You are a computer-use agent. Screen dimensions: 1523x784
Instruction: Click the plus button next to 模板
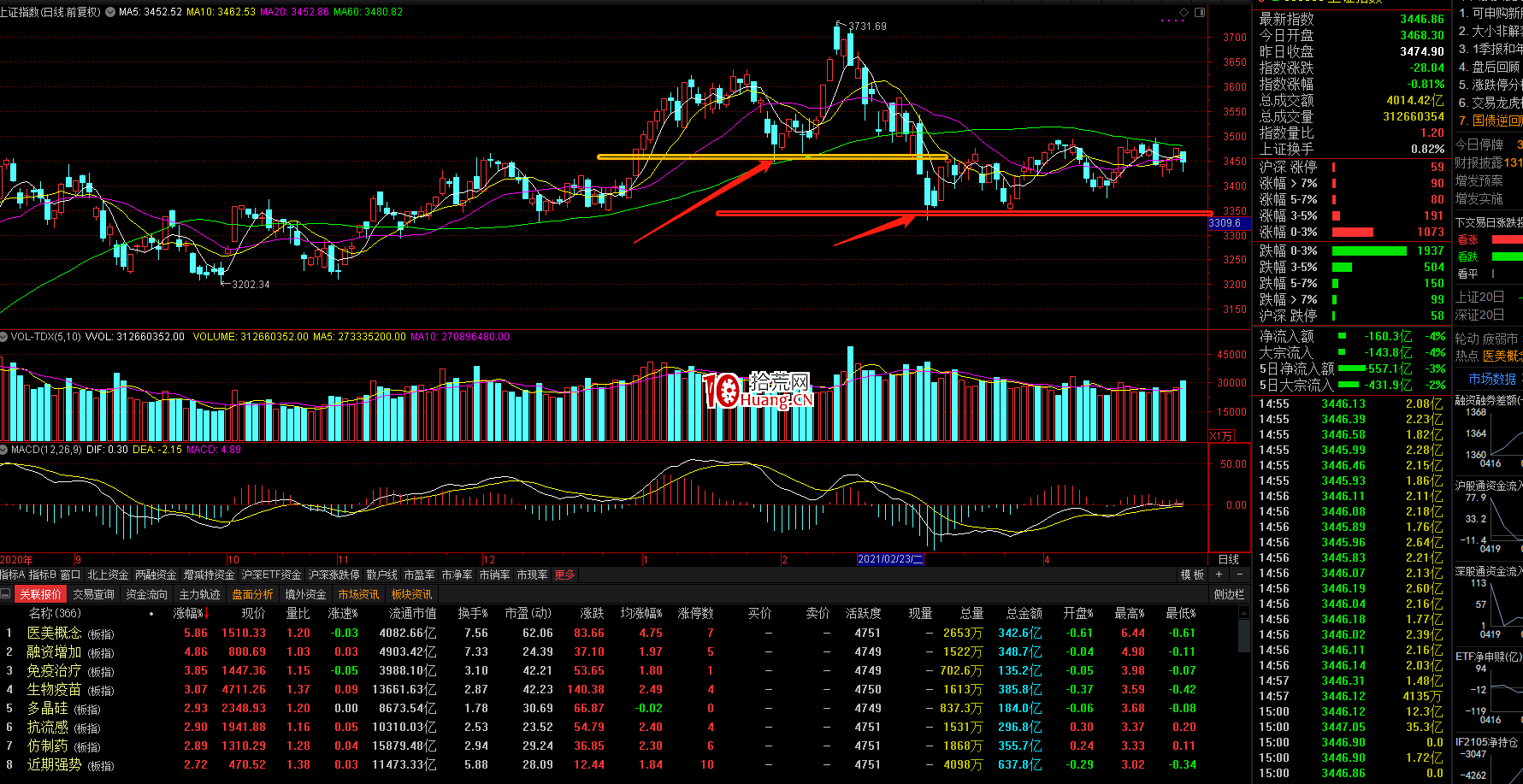coord(1219,575)
